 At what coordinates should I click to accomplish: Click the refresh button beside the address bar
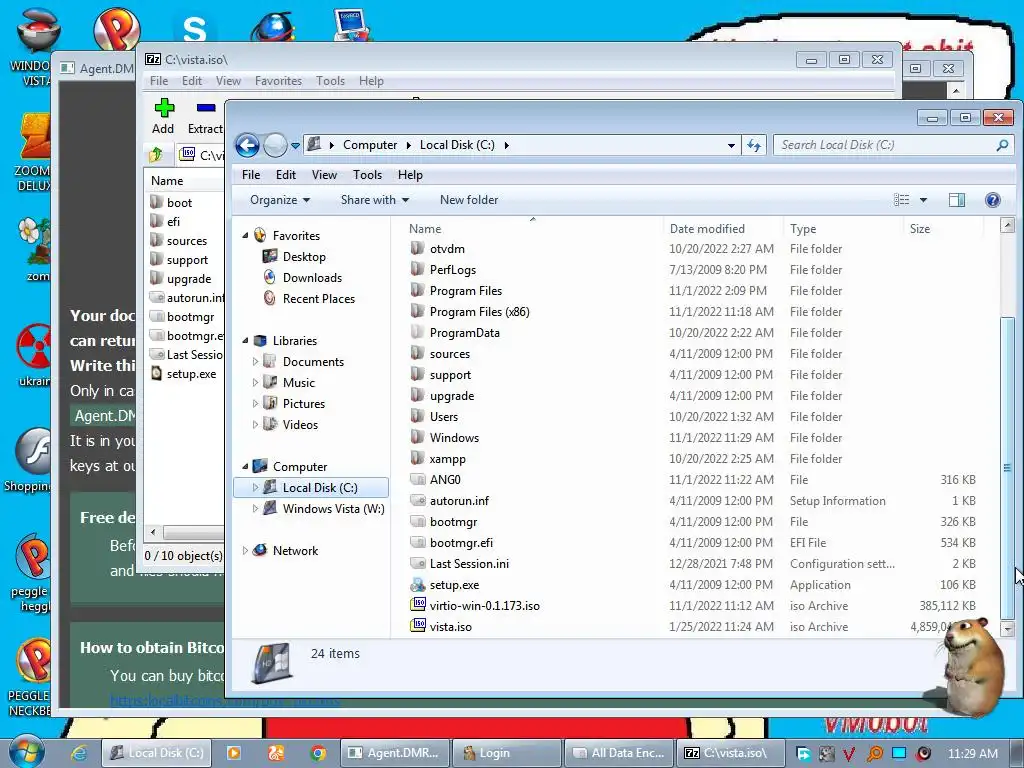pyautogui.click(x=754, y=145)
